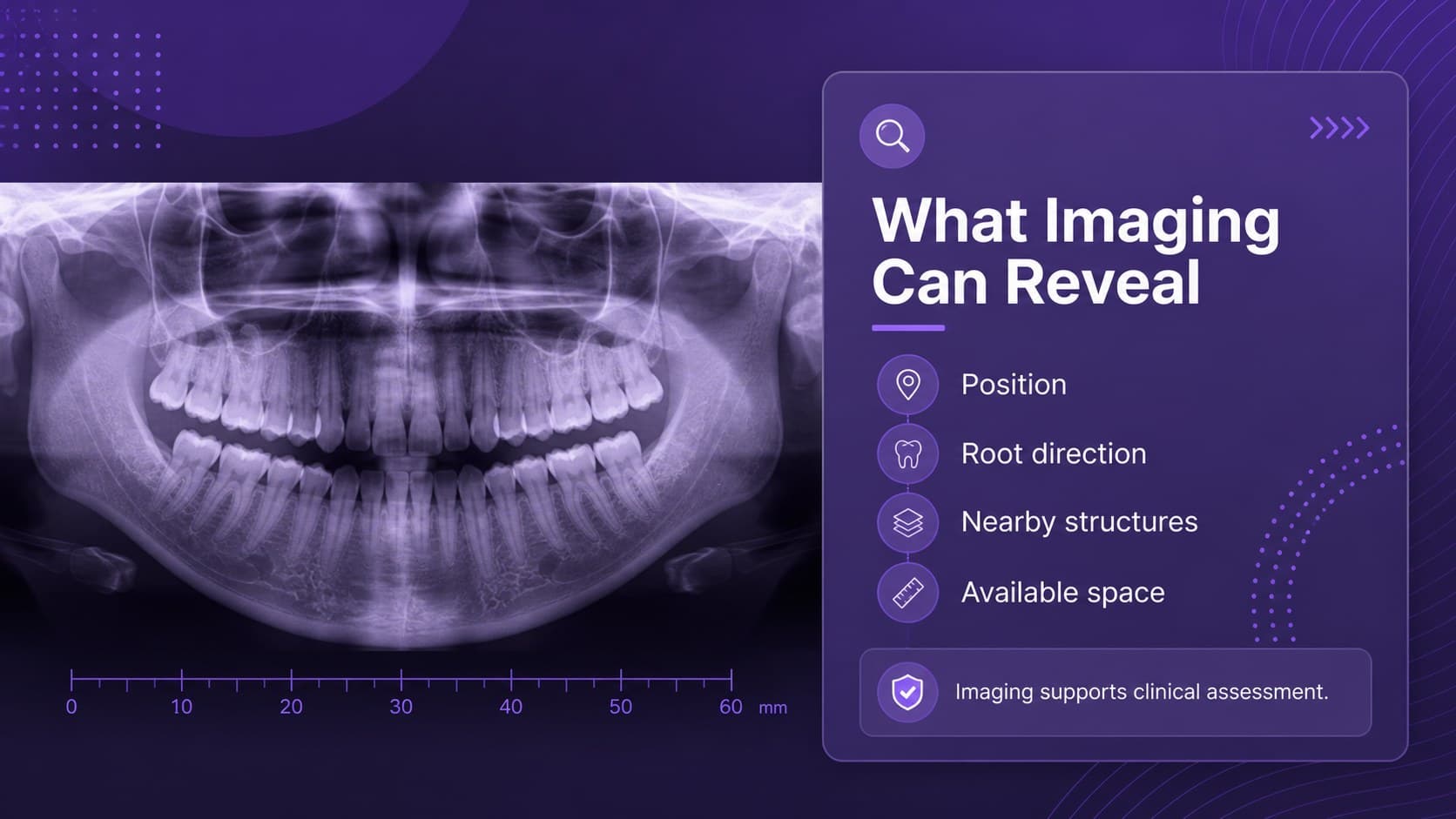Screen dimensions: 1456x819
Task: Click the tooth icon beside Root direction
Action: pyautogui.click(x=907, y=453)
